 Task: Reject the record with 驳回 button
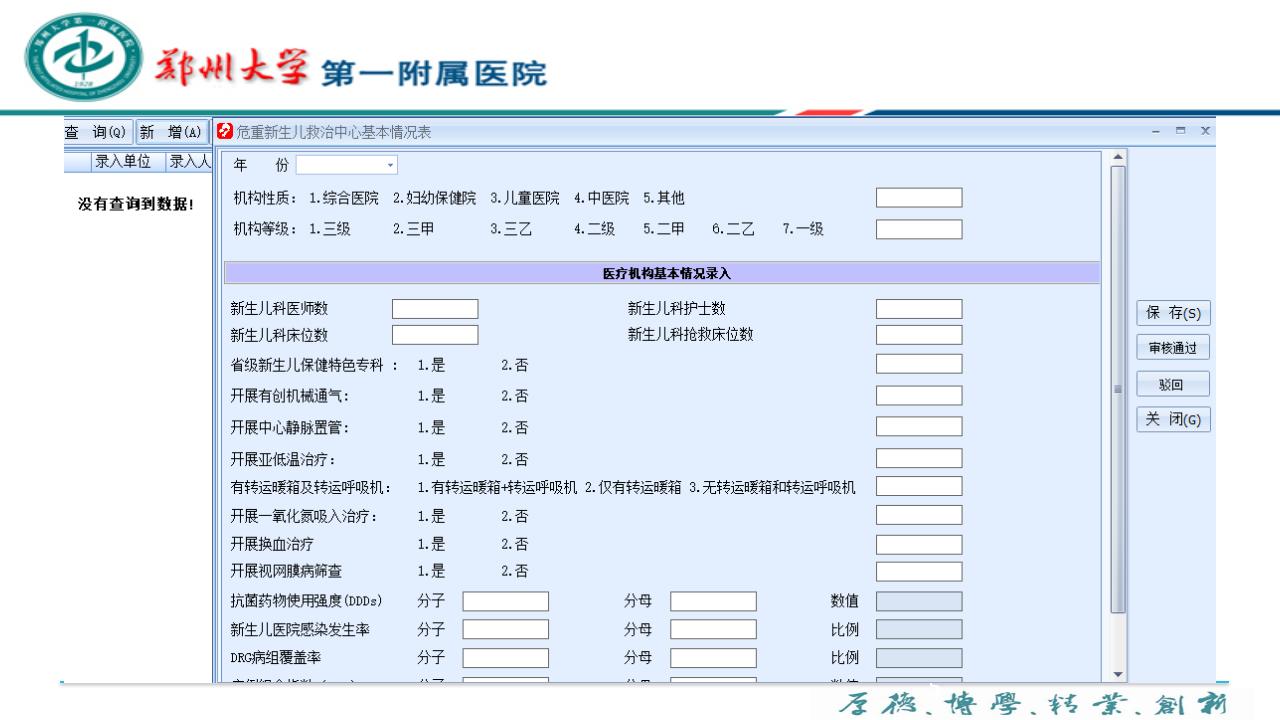click(1173, 384)
